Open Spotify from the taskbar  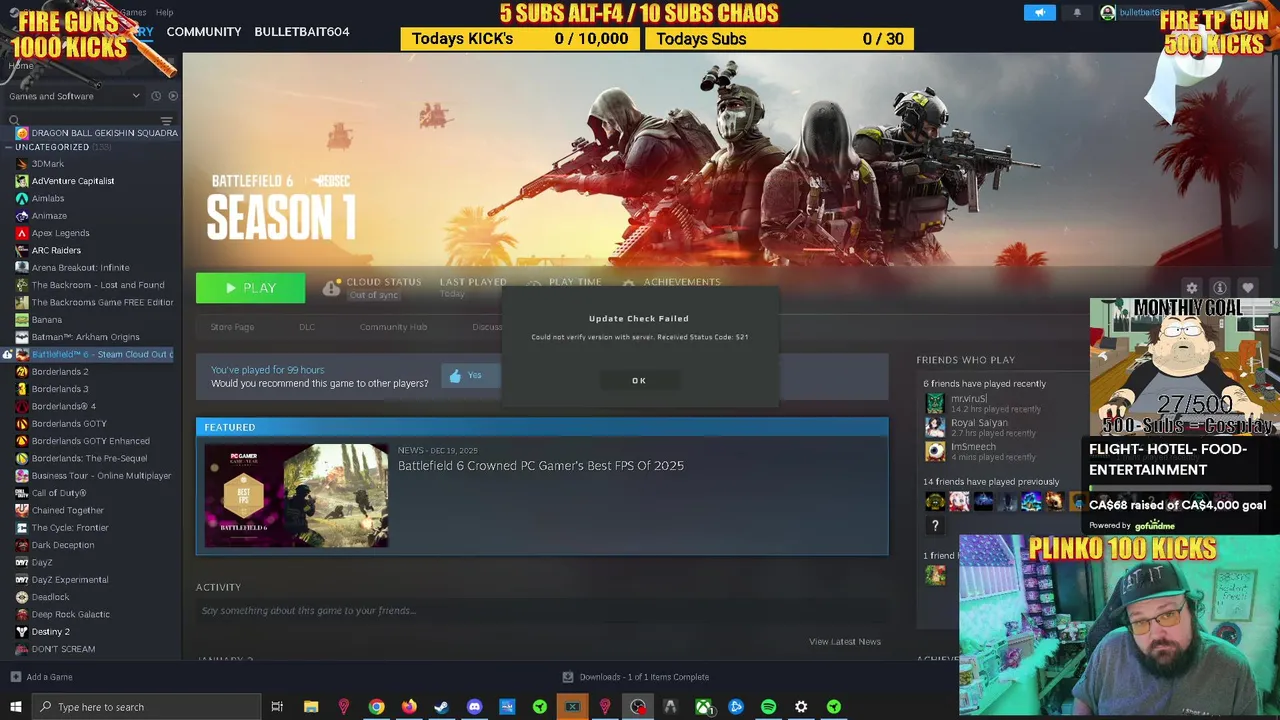(x=768, y=707)
